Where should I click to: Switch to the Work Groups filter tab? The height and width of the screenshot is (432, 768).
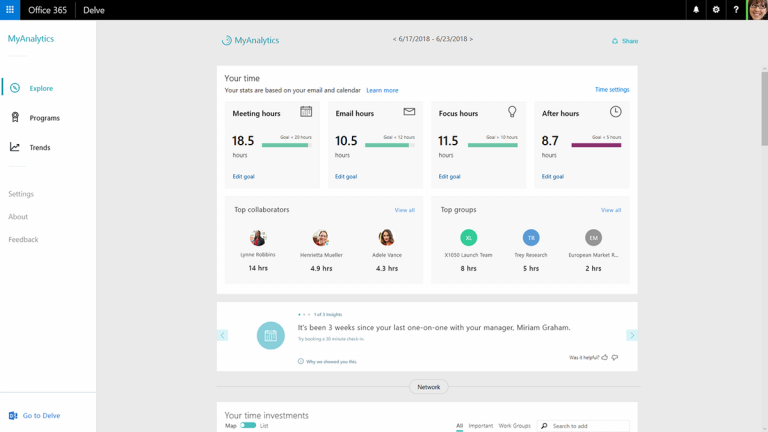(x=514, y=426)
